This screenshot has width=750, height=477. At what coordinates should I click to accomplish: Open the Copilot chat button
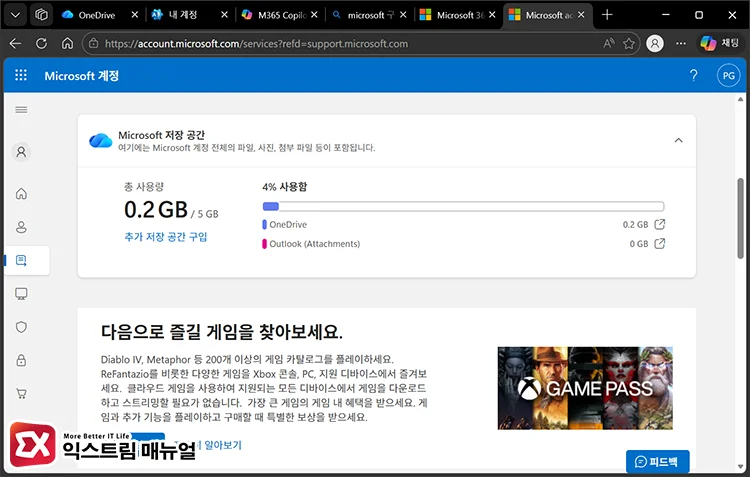pos(720,44)
